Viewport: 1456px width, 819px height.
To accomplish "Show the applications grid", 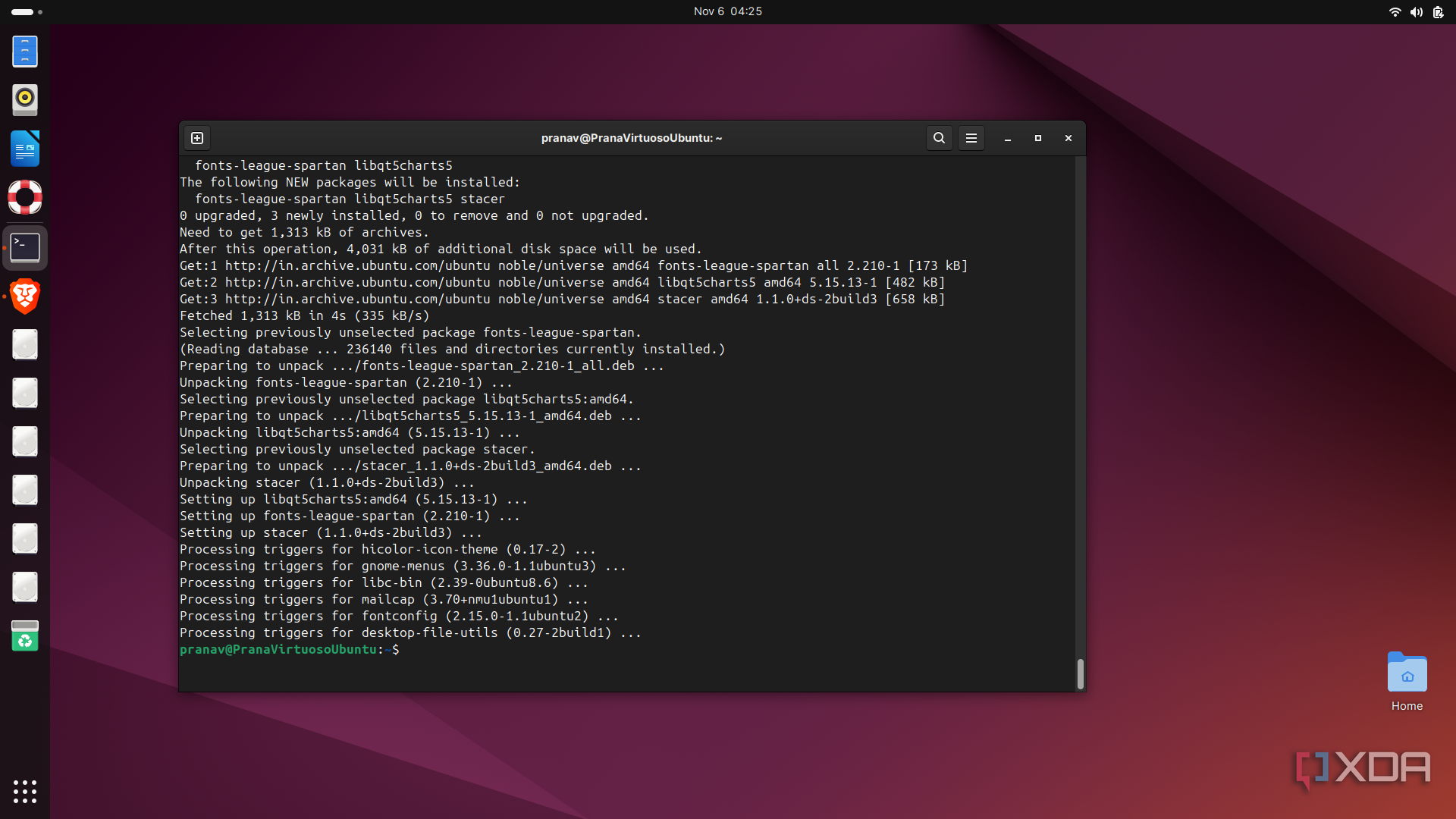I will (25, 792).
